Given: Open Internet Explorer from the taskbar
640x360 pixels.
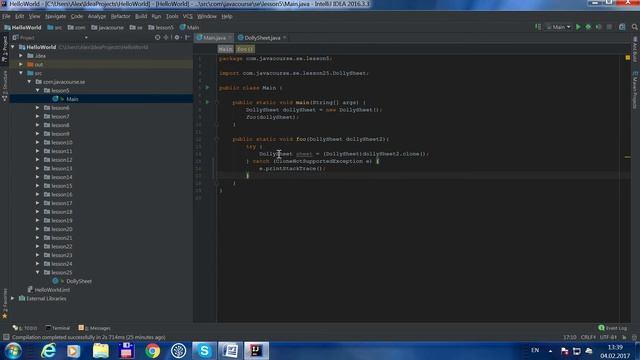Looking at the screenshot, I should pyautogui.click(x=48, y=351).
